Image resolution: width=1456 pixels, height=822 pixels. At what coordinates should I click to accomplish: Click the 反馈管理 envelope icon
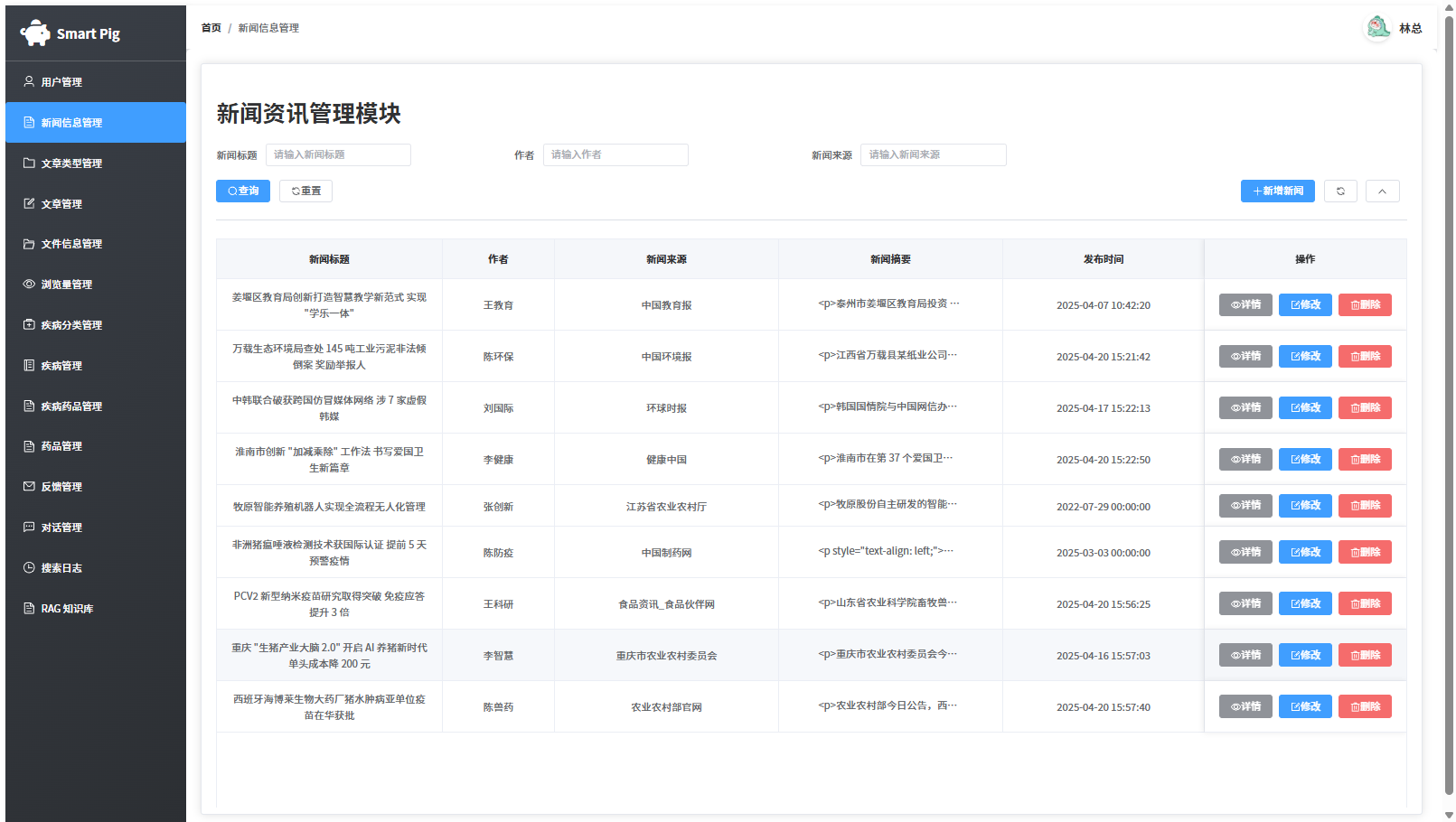29,487
